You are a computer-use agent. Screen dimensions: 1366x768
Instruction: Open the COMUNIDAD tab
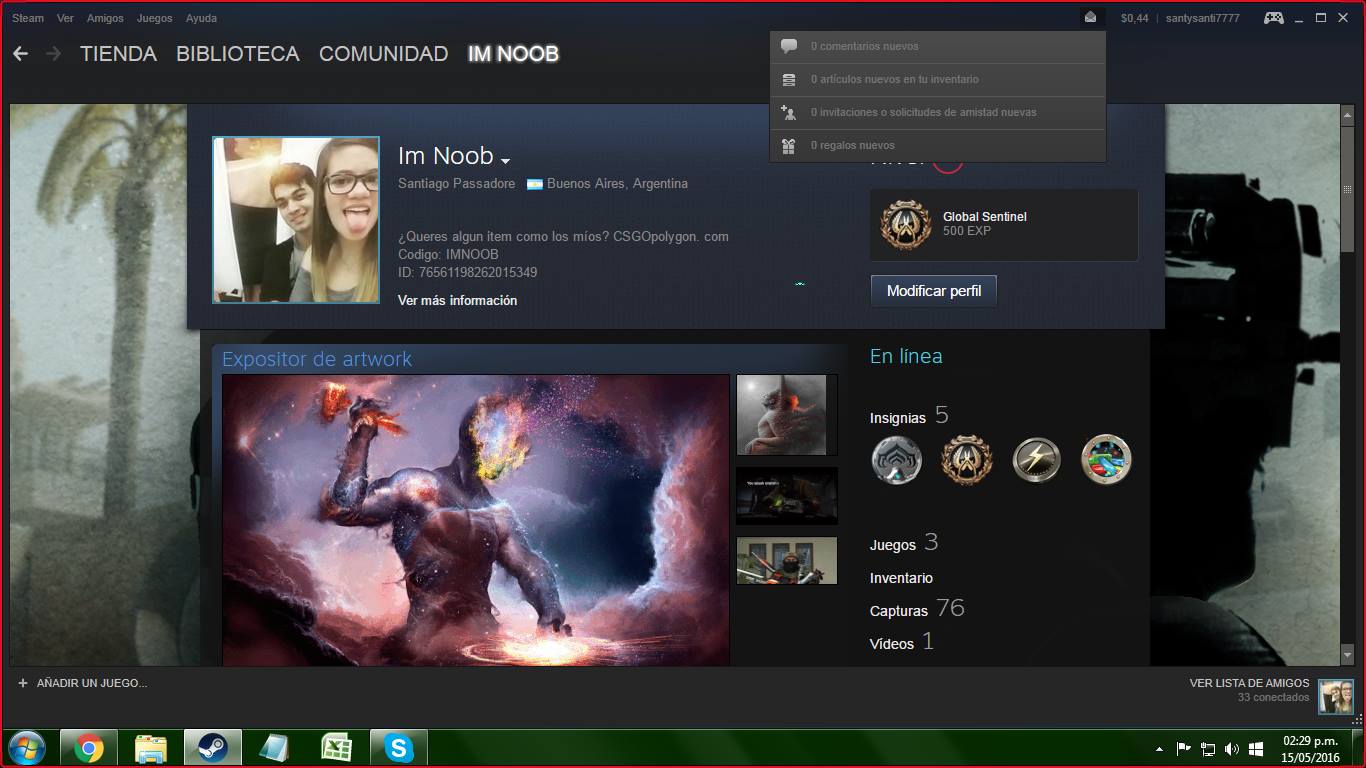point(383,54)
